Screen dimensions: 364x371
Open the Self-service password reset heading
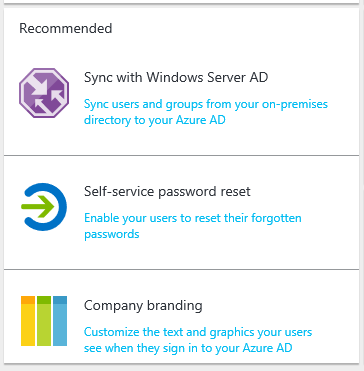[x=167, y=191]
